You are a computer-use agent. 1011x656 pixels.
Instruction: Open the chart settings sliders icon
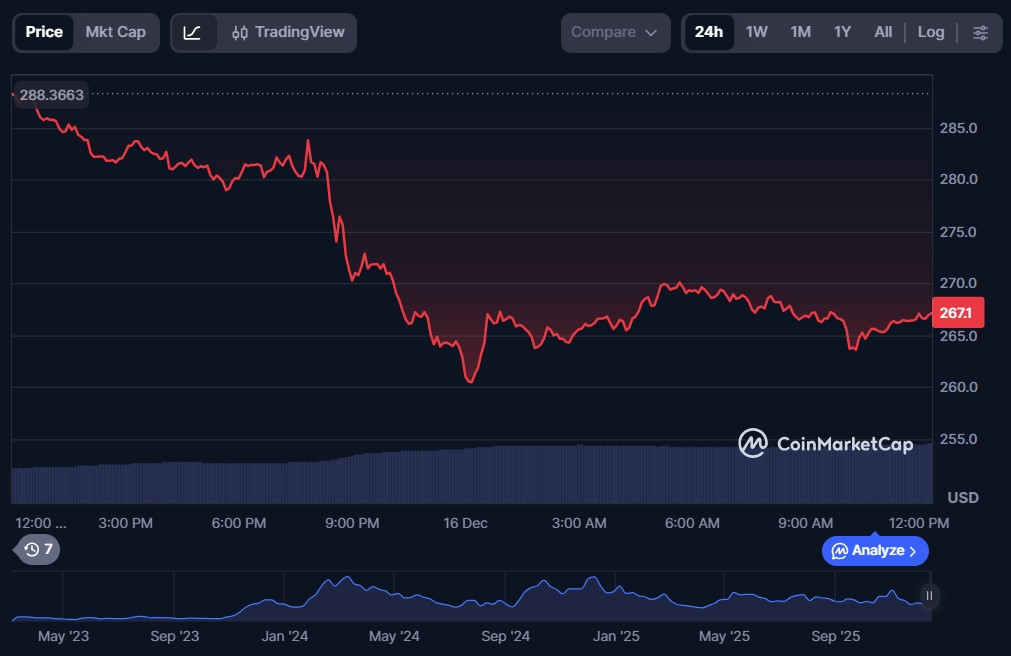[x=980, y=32]
